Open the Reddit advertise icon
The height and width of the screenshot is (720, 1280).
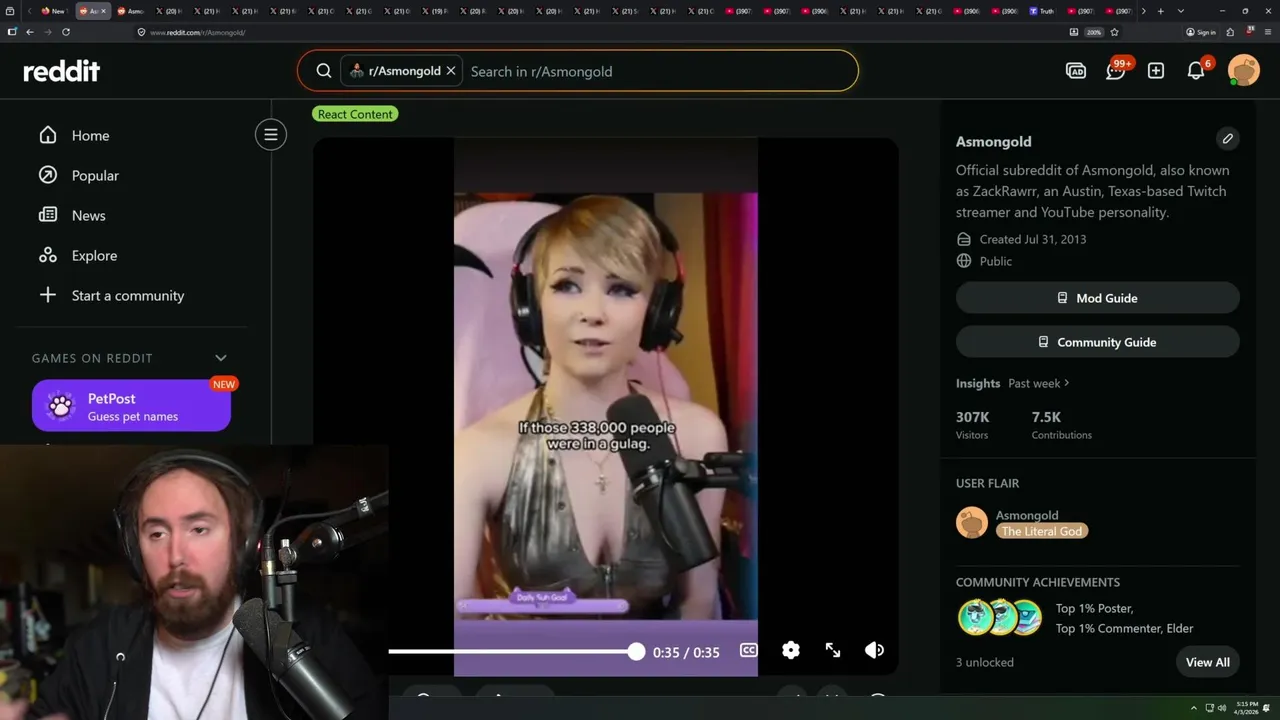(1076, 71)
